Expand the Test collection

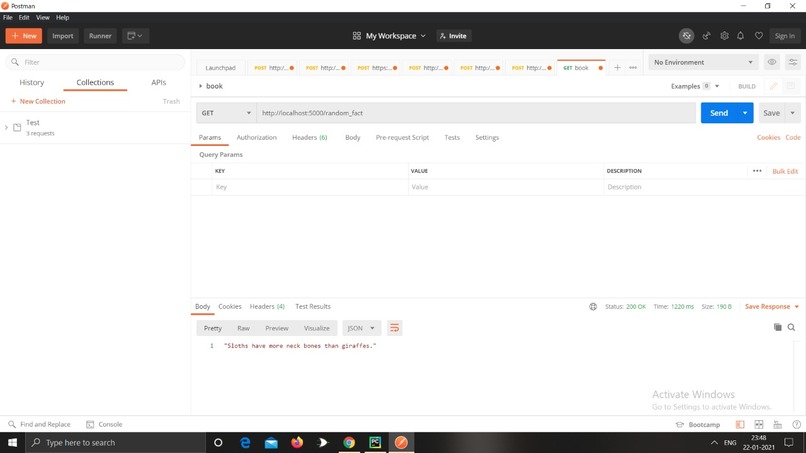[x=6, y=128]
